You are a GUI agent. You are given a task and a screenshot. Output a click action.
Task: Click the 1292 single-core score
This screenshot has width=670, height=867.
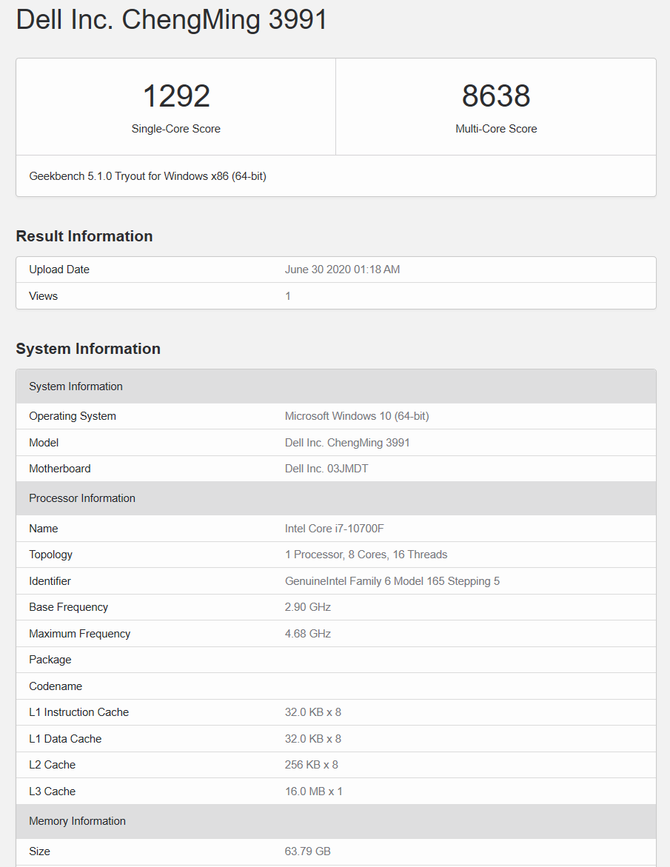coord(176,96)
